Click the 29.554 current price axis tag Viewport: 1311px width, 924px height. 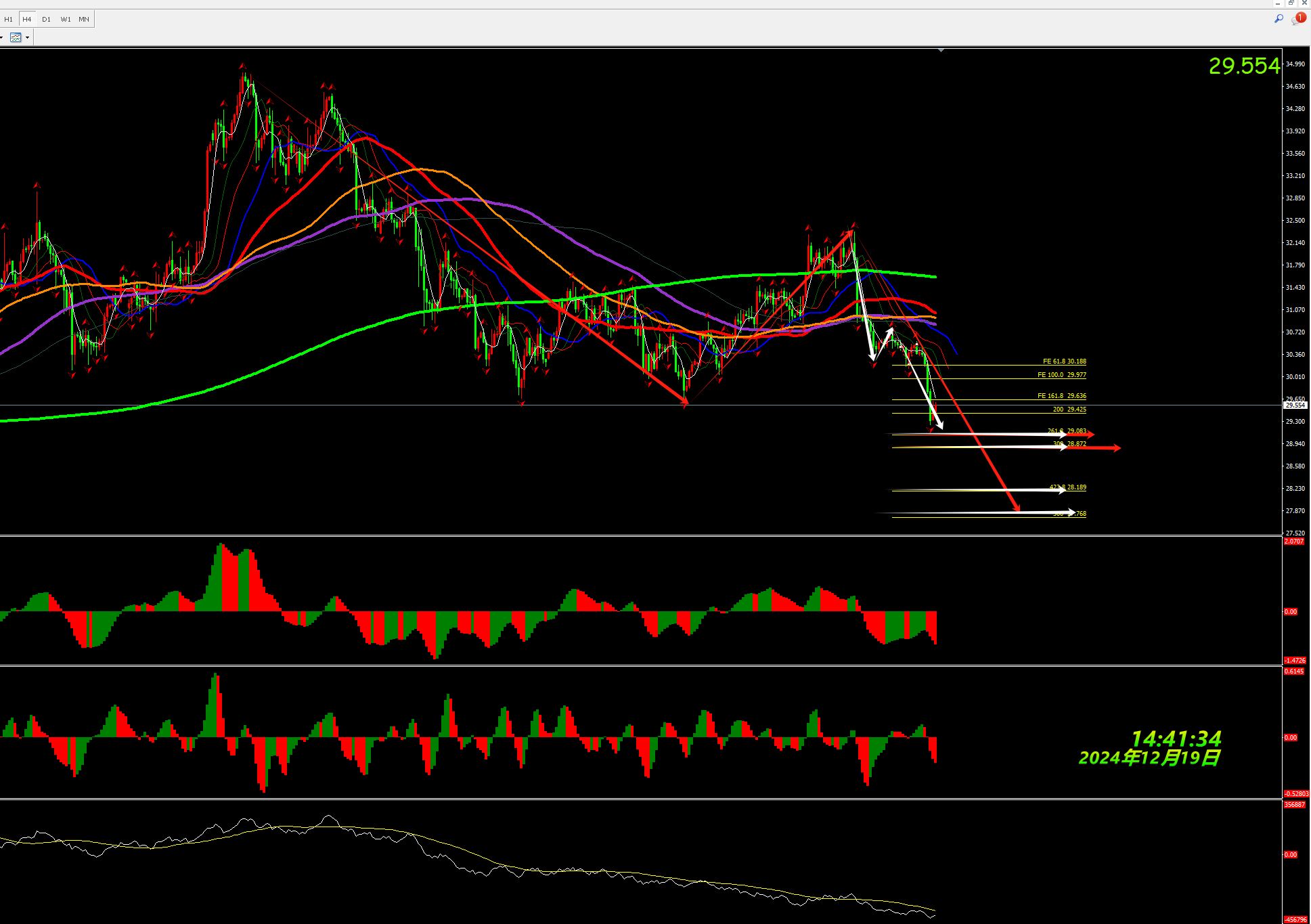(x=1295, y=405)
